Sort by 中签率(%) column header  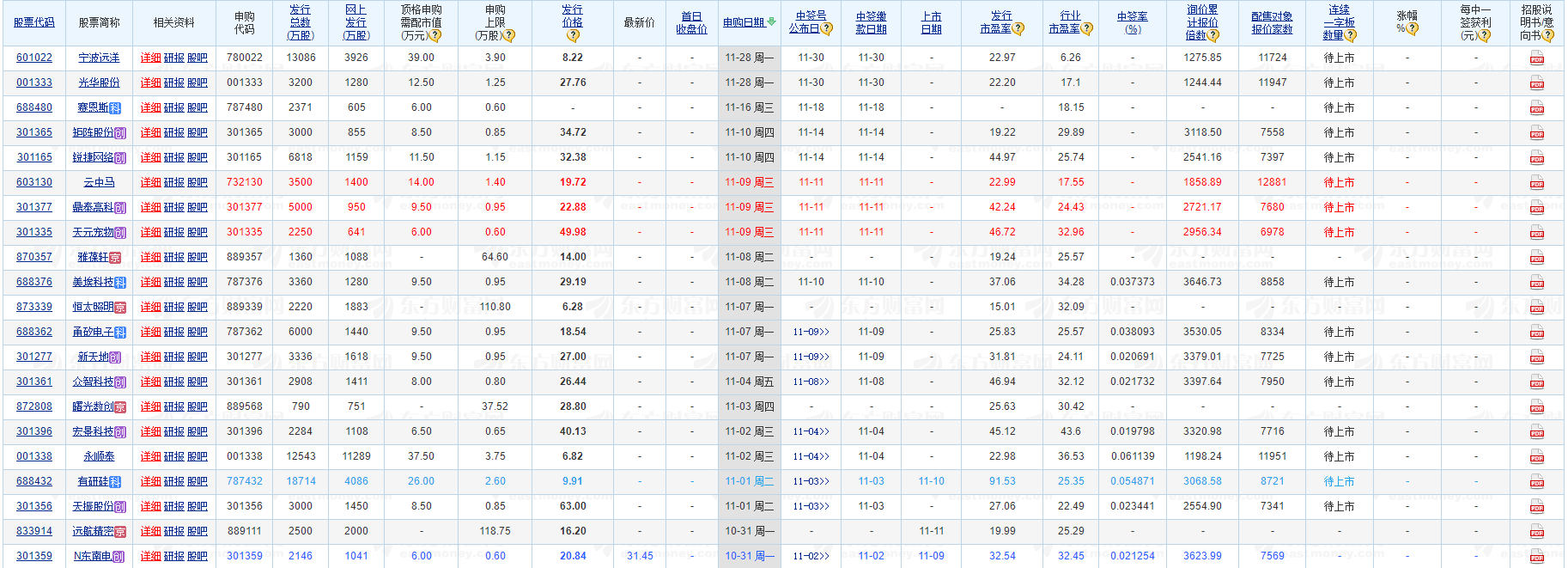1132,22
